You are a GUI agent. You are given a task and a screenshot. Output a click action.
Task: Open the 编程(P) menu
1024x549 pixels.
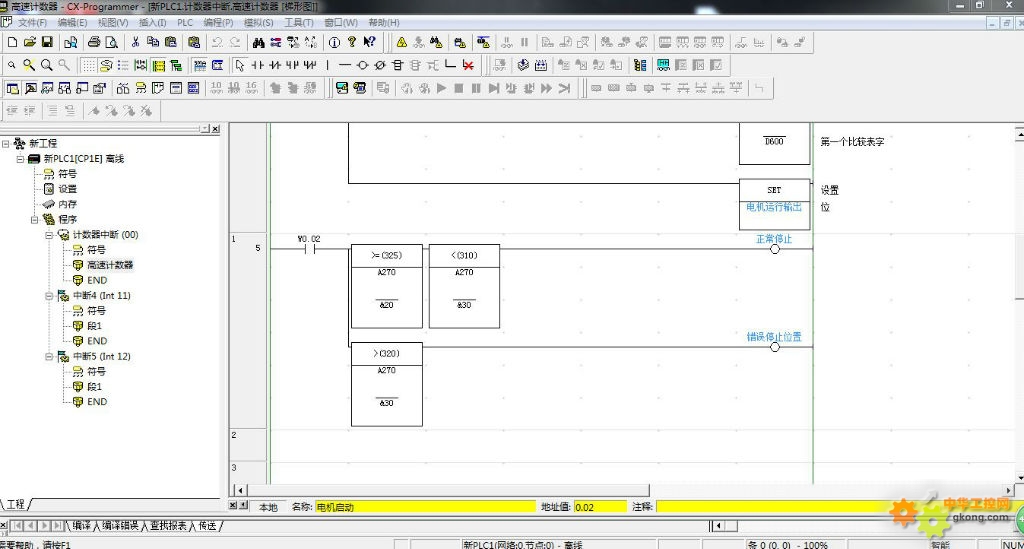(x=218, y=22)
